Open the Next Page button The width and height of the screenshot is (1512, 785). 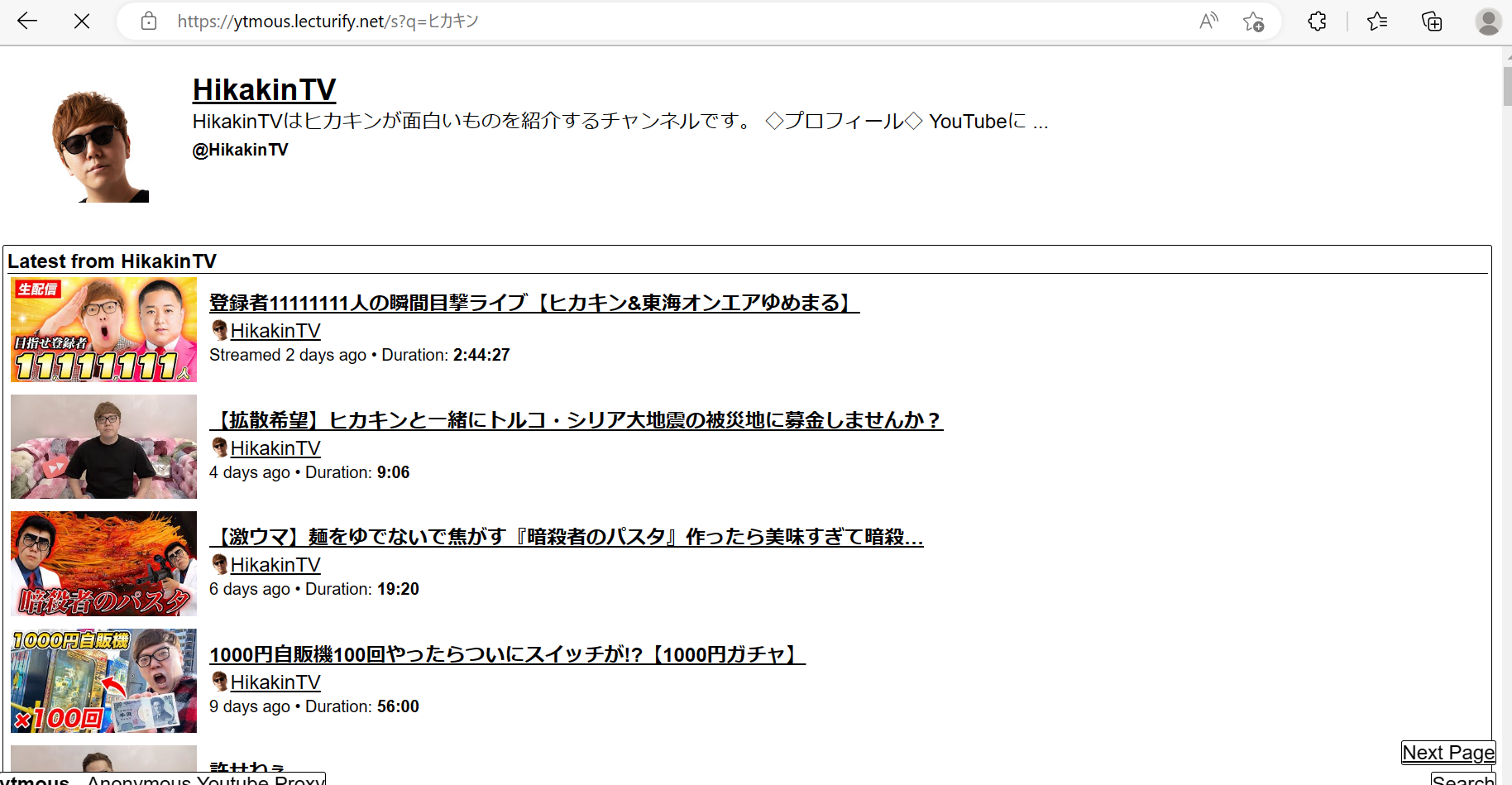coord(1447,753)
